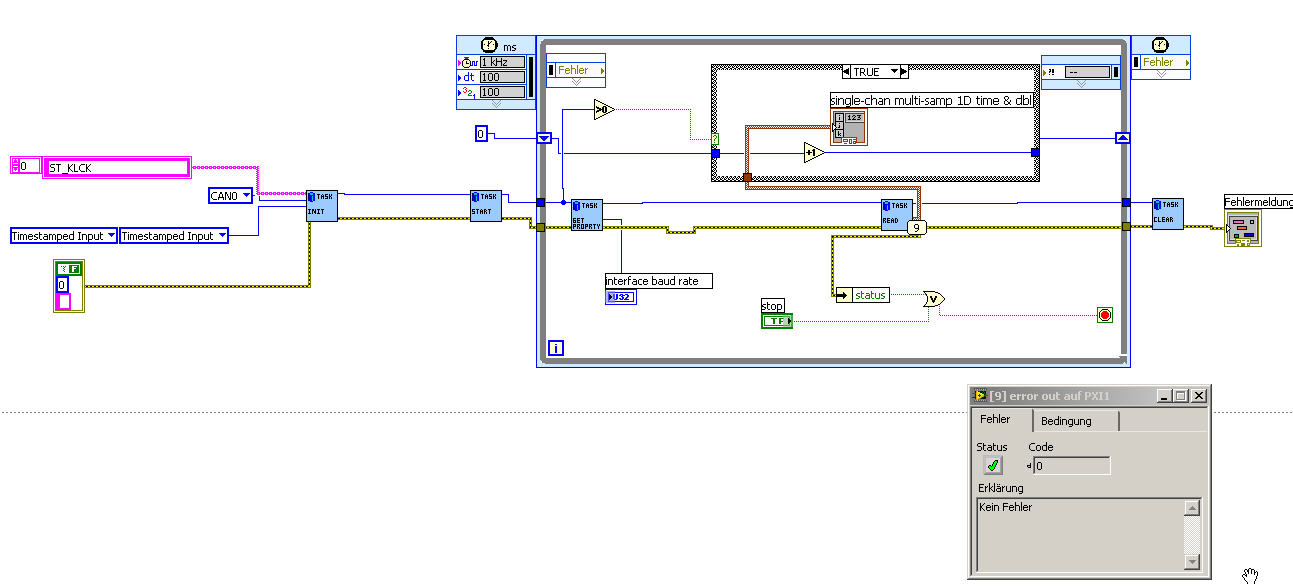The image size is (1293, 586).
Task: Select the loop iteration terminal i
Action: [x=556, y=349]
